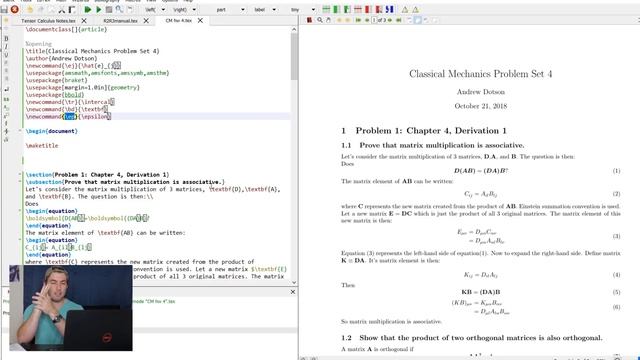Close the CM hw 4.tex tab
Screen dimensions: 640x360
tap(200, 20)
